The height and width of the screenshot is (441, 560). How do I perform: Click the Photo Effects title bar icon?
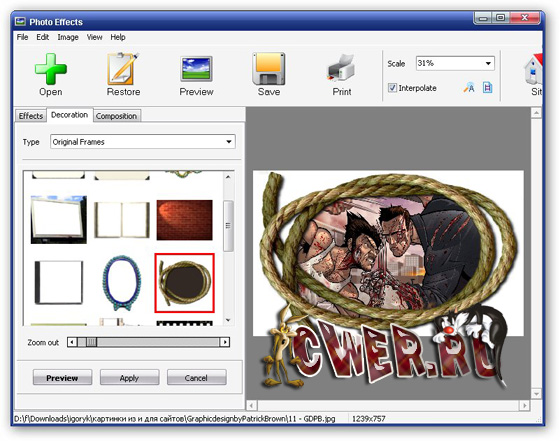pyautogui.click(x=20, y=22)
